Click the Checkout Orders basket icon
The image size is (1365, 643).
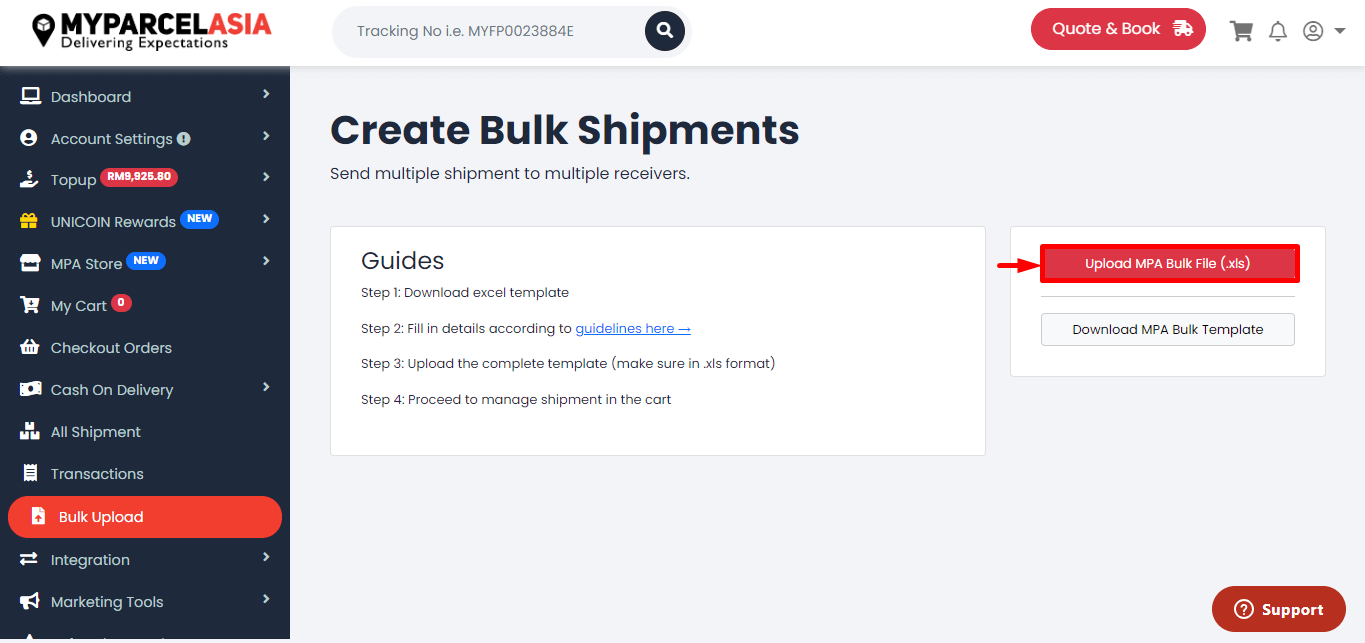[x=30, y=347]
